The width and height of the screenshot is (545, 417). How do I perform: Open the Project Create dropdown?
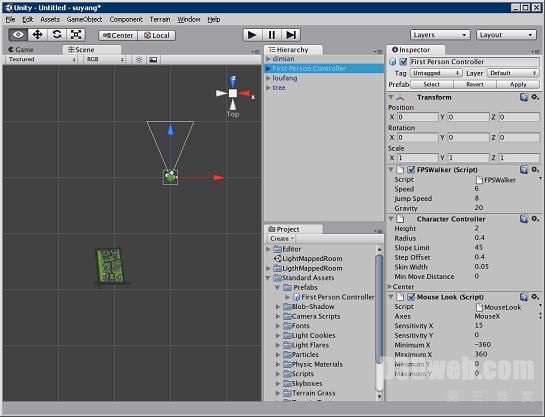[282, 238]
